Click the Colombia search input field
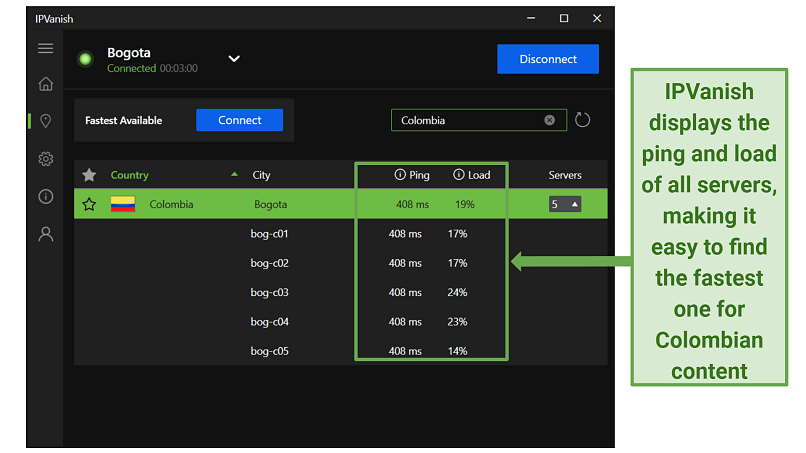The image size is (806, 453). pos(479,120)
